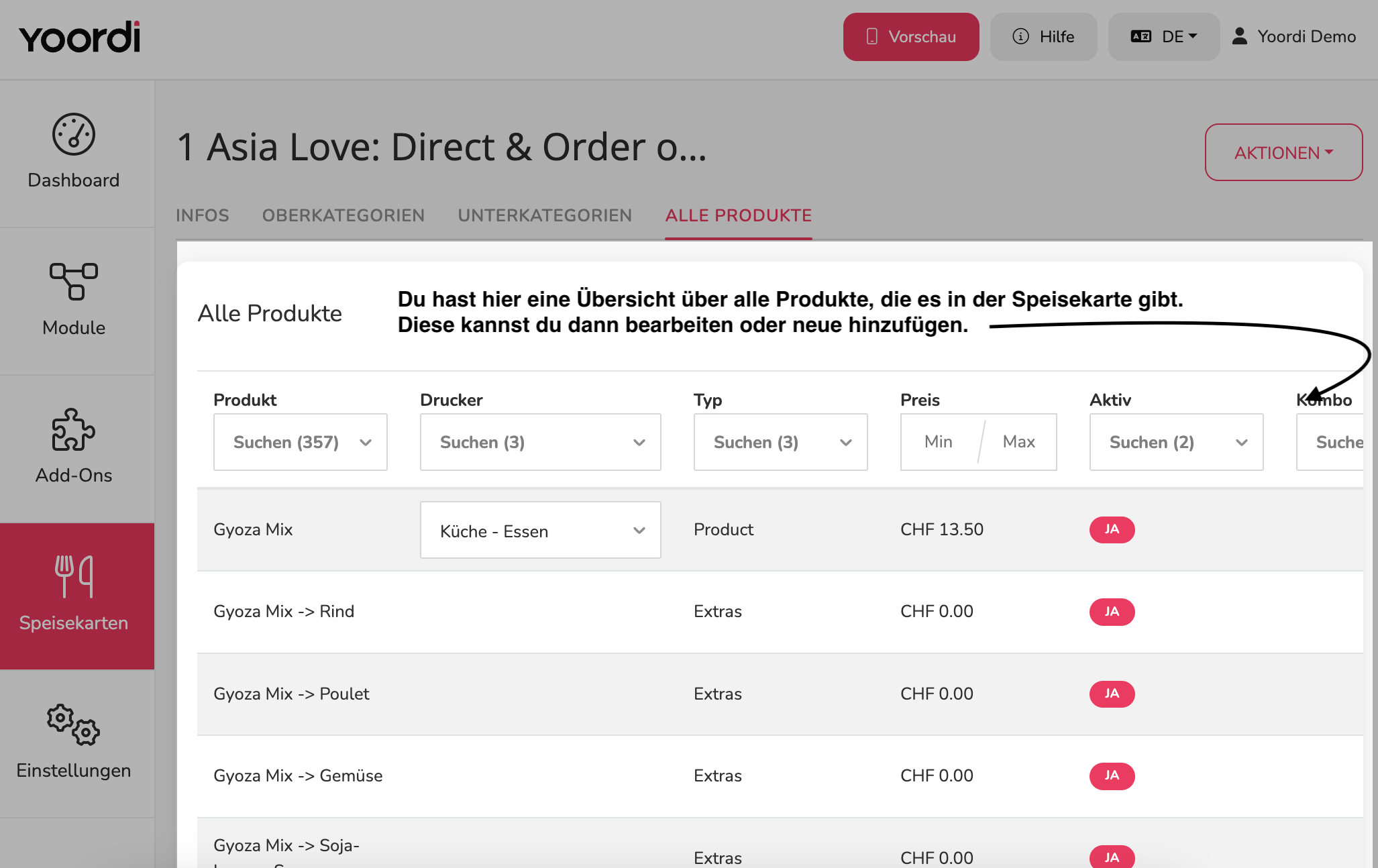
Task: Toggle the JA active badge for Gyoza Mix
Action: pyautogui.click(x=1112, y=529)
